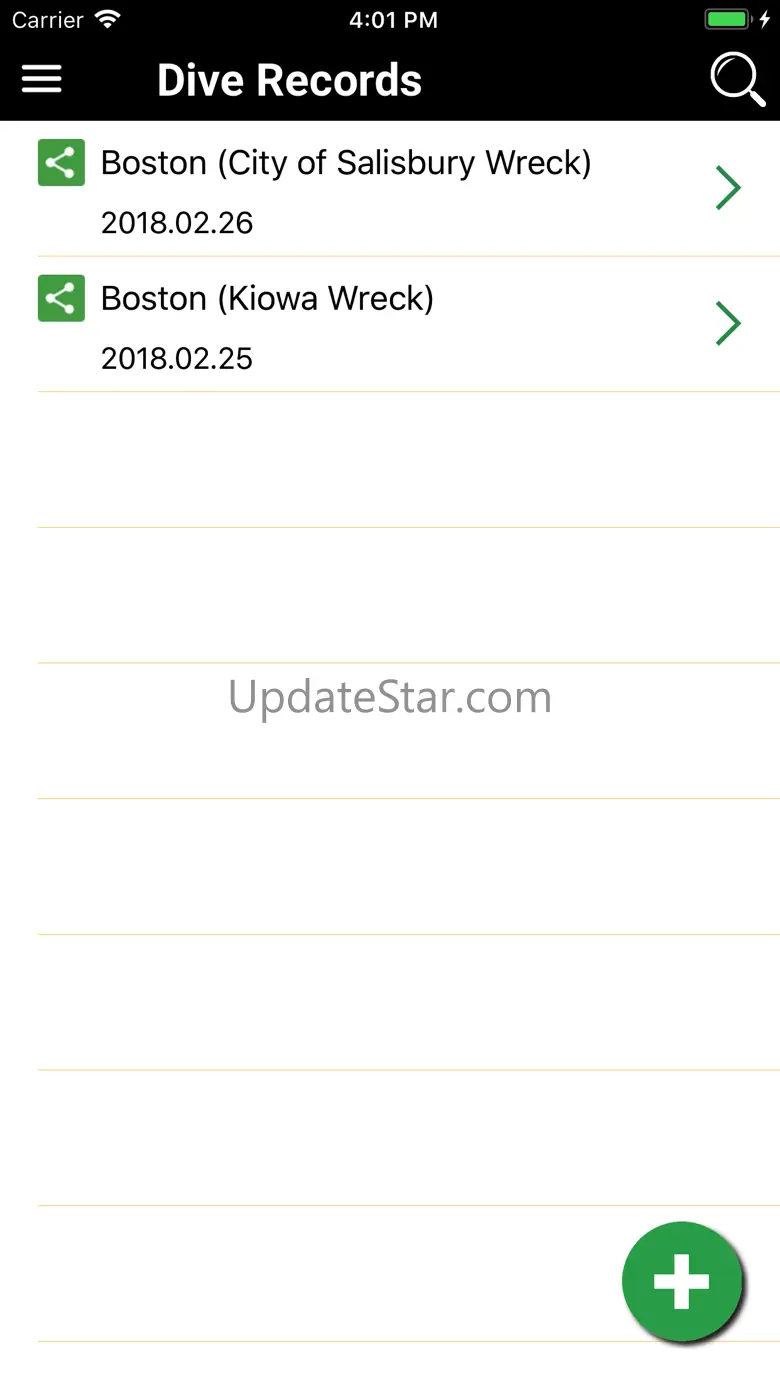Tap the battery indicator icon

click(729, 19)
